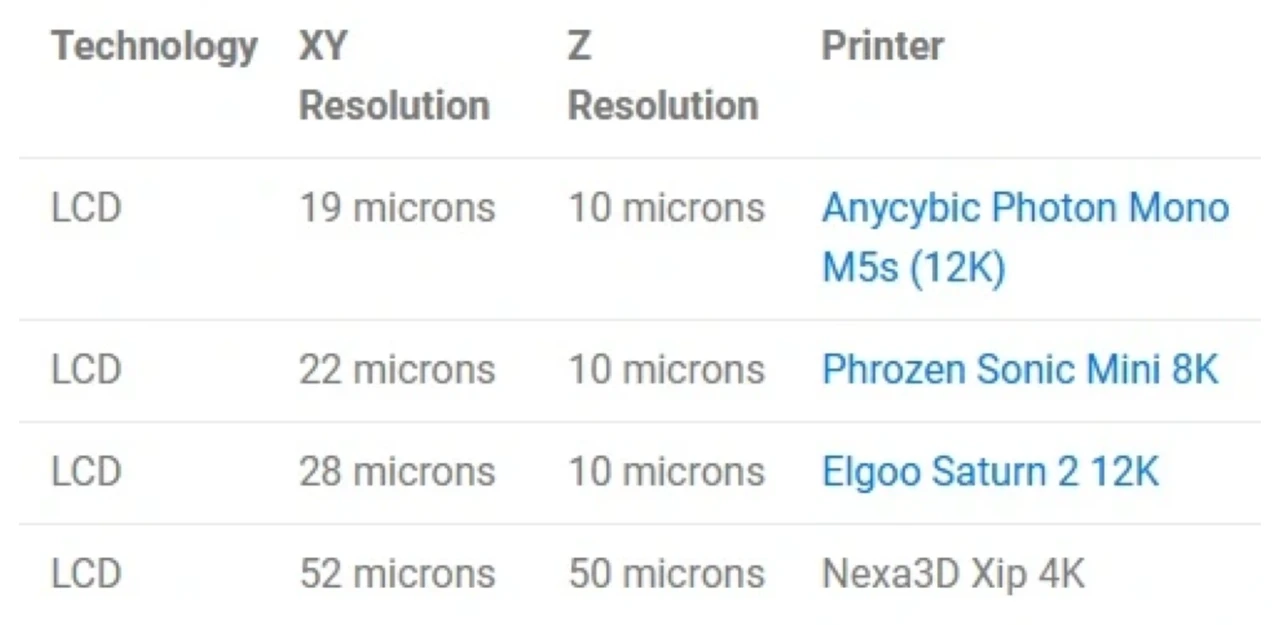The height and width of the screenshot is (625, 1280).
Task: Select the 19 microns cell
Action: click(397, 208)
